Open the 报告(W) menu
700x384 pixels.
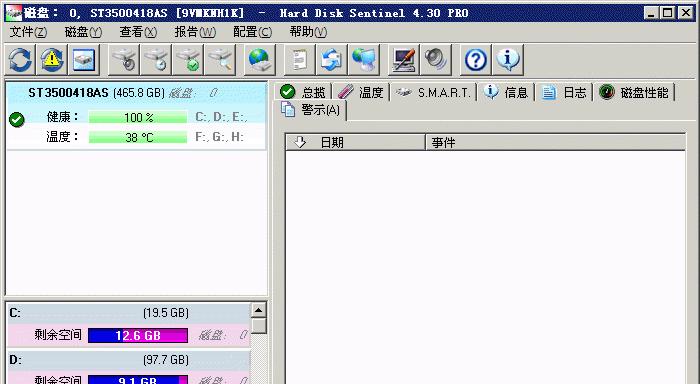click(195, 32)
